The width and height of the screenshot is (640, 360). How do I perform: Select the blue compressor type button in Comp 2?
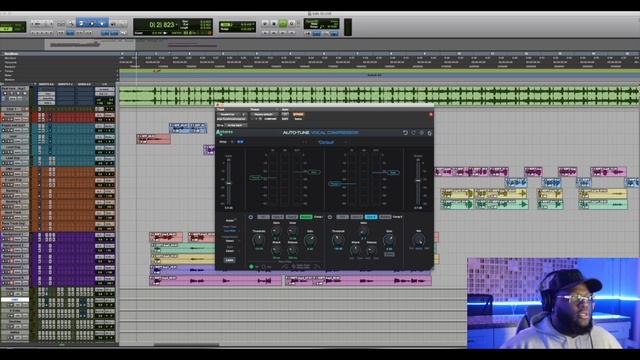coord(371,217)
